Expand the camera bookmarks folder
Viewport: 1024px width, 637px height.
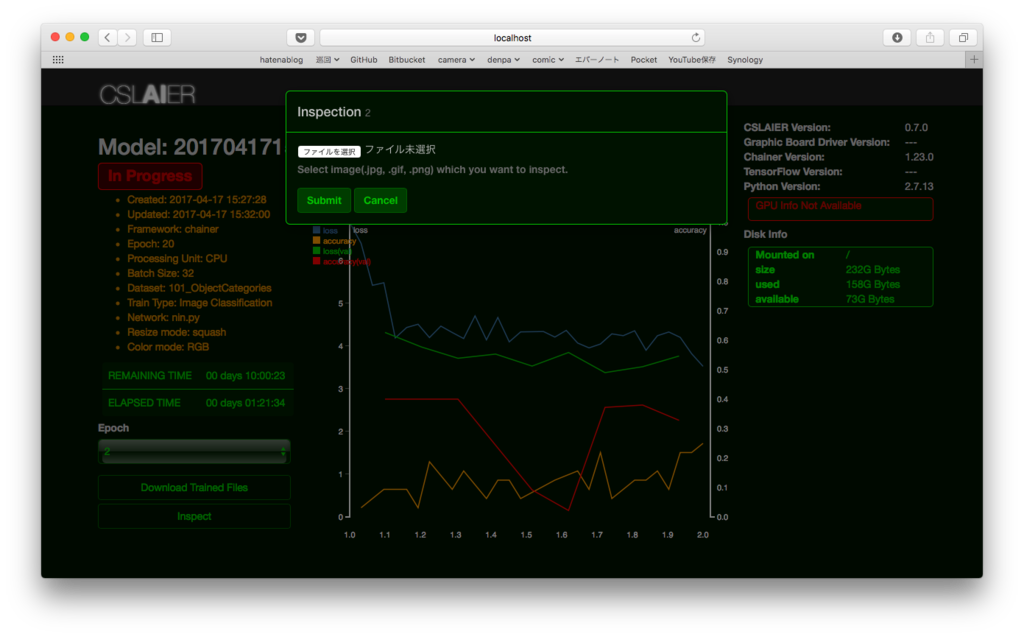[456, 59]
